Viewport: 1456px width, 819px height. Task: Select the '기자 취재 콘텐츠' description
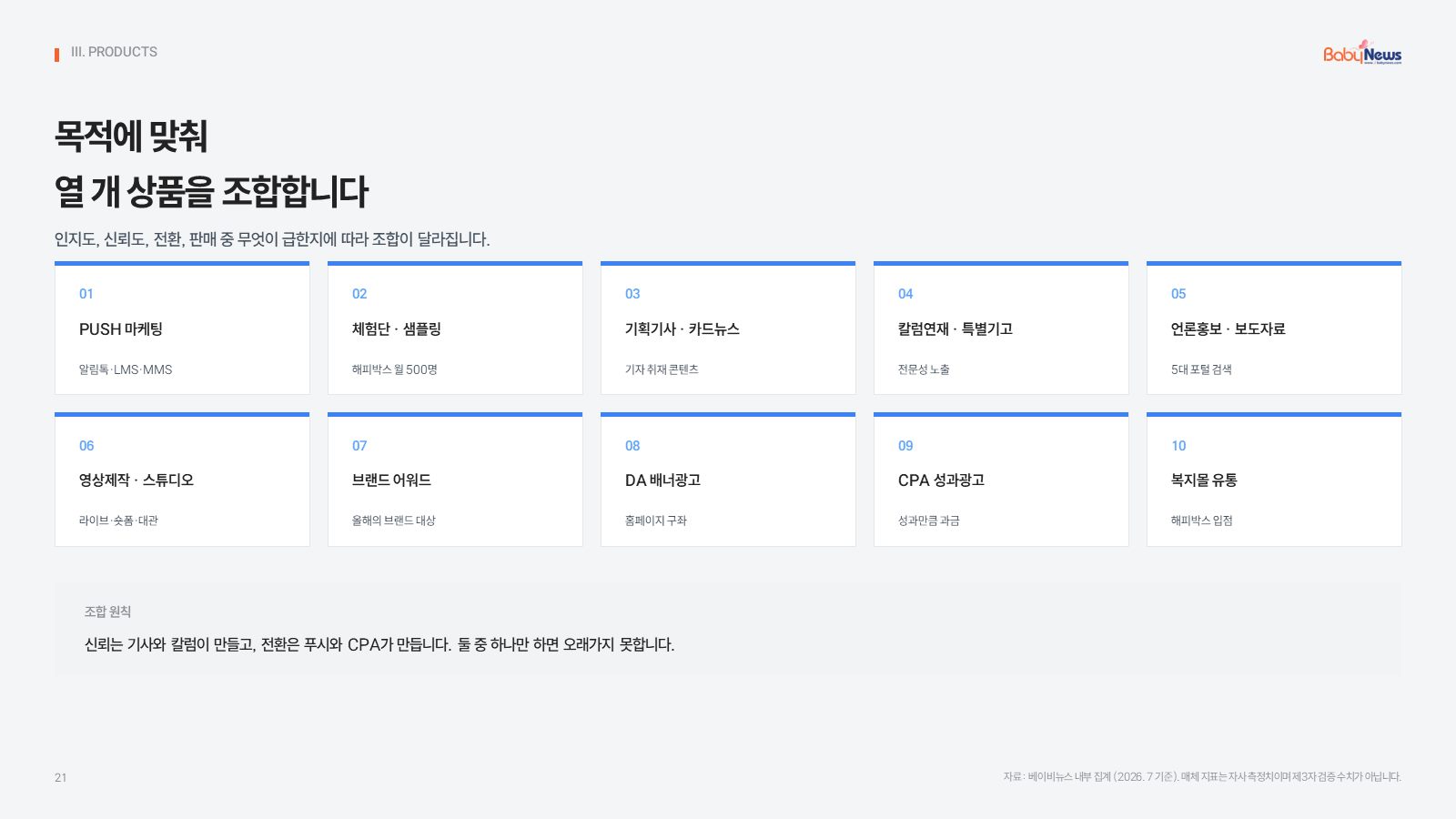(x=662, y=369)
